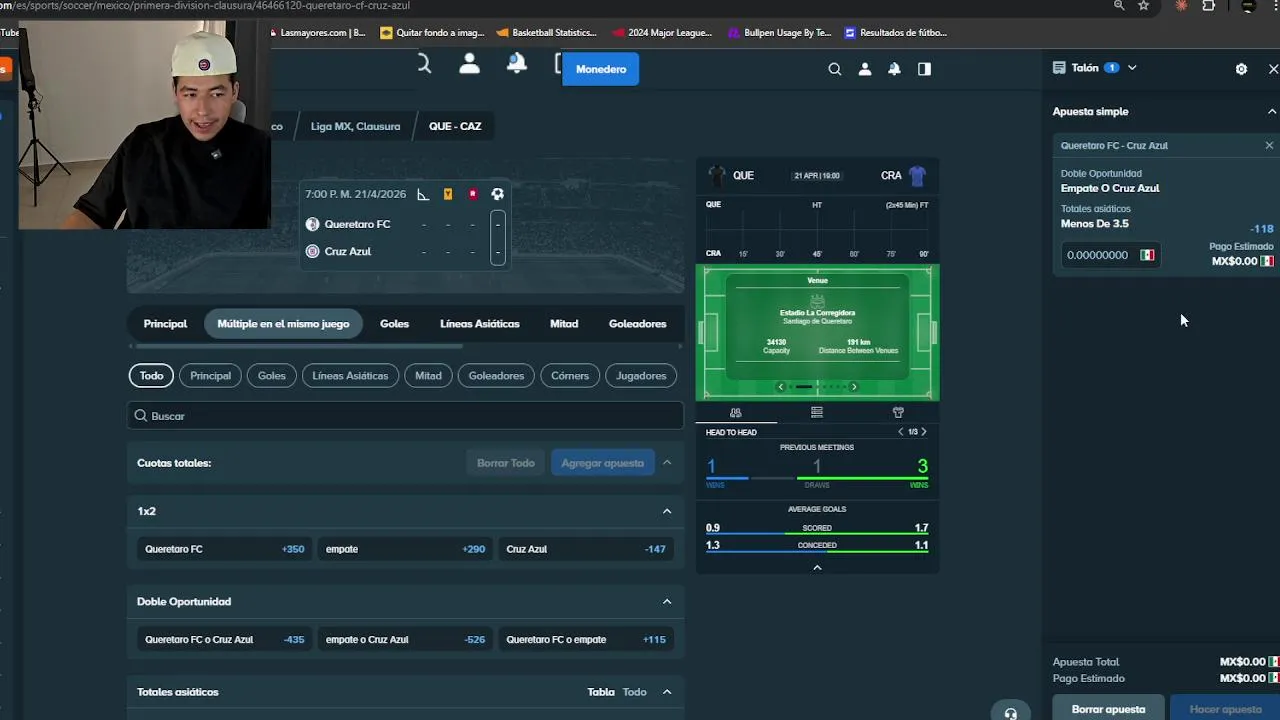Collapse the match stats widget chevron
The image size is (1280, 720).
tap(817, 567)
